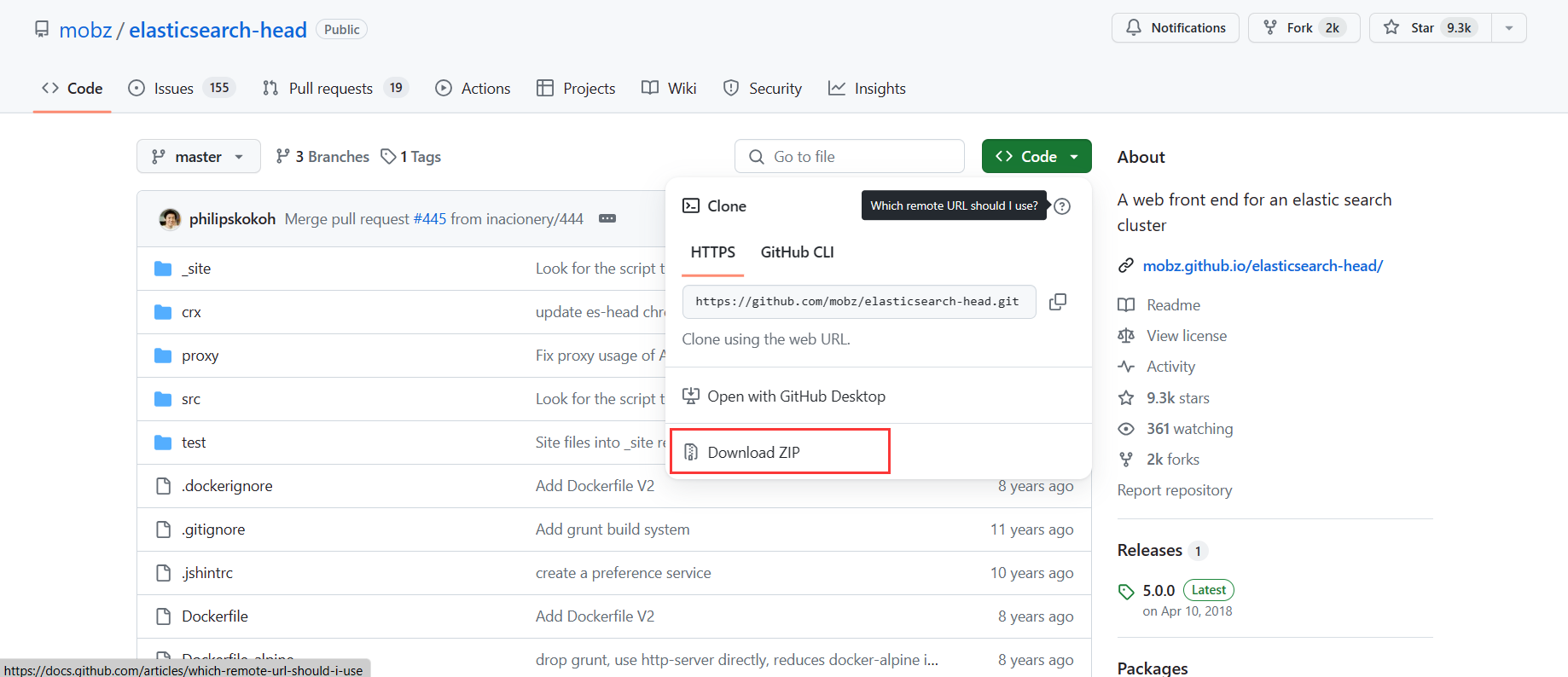1568x677 pixels.
Task: View the 3 Branches link
Action: (x=322, y=157)
